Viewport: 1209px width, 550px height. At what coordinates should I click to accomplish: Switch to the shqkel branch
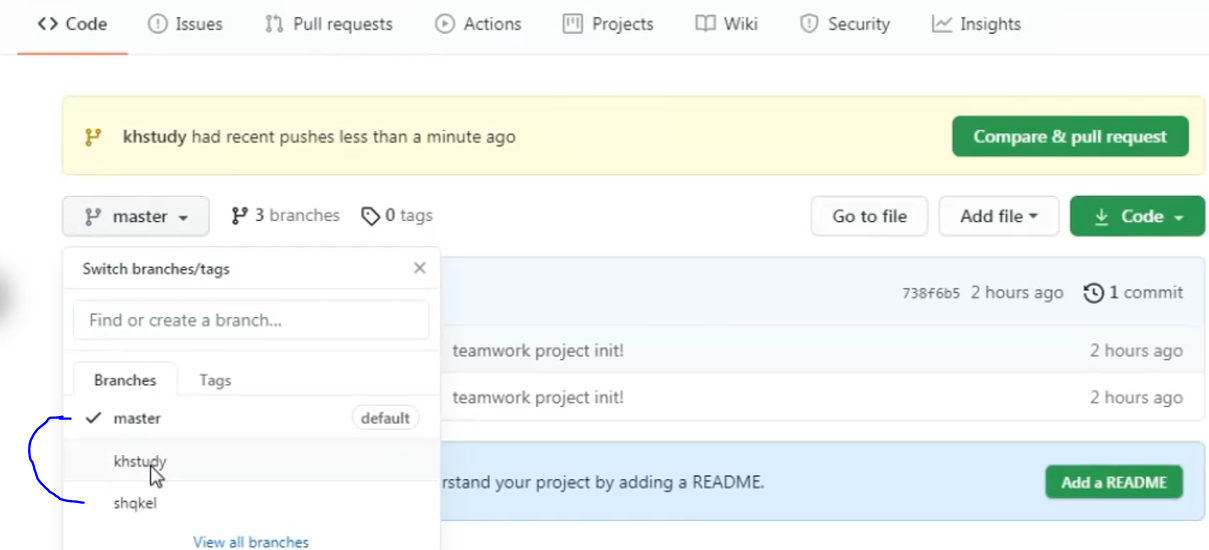tap(251, 503)
